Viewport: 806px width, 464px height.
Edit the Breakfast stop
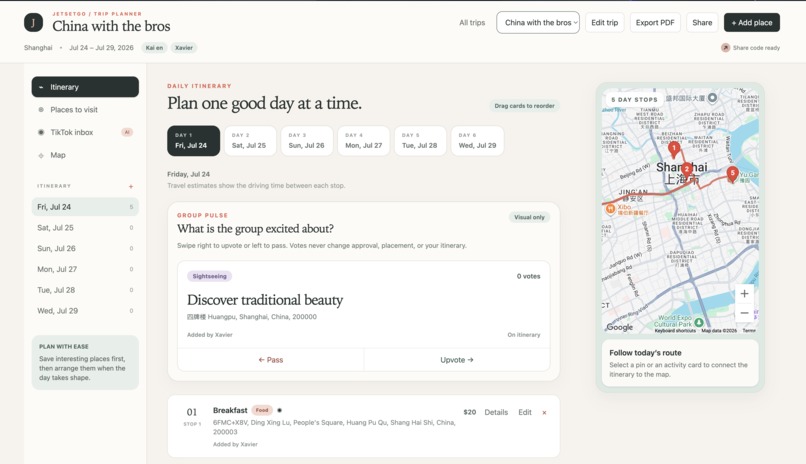(525, 412)
